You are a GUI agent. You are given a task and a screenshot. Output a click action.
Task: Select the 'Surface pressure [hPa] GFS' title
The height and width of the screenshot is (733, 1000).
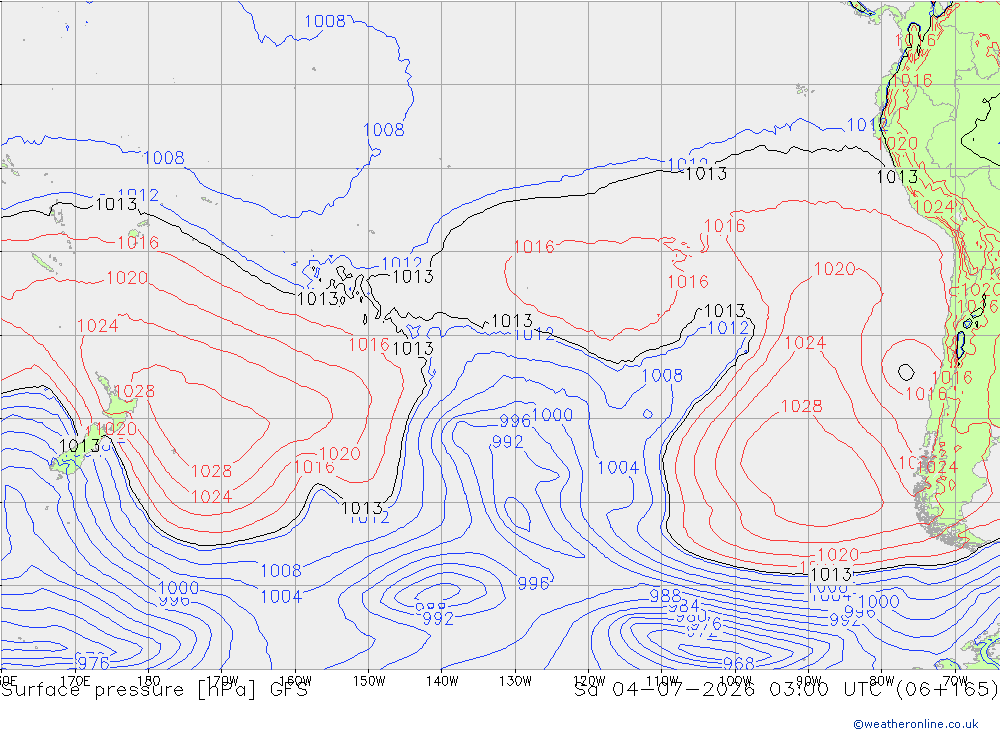point(154,690)
